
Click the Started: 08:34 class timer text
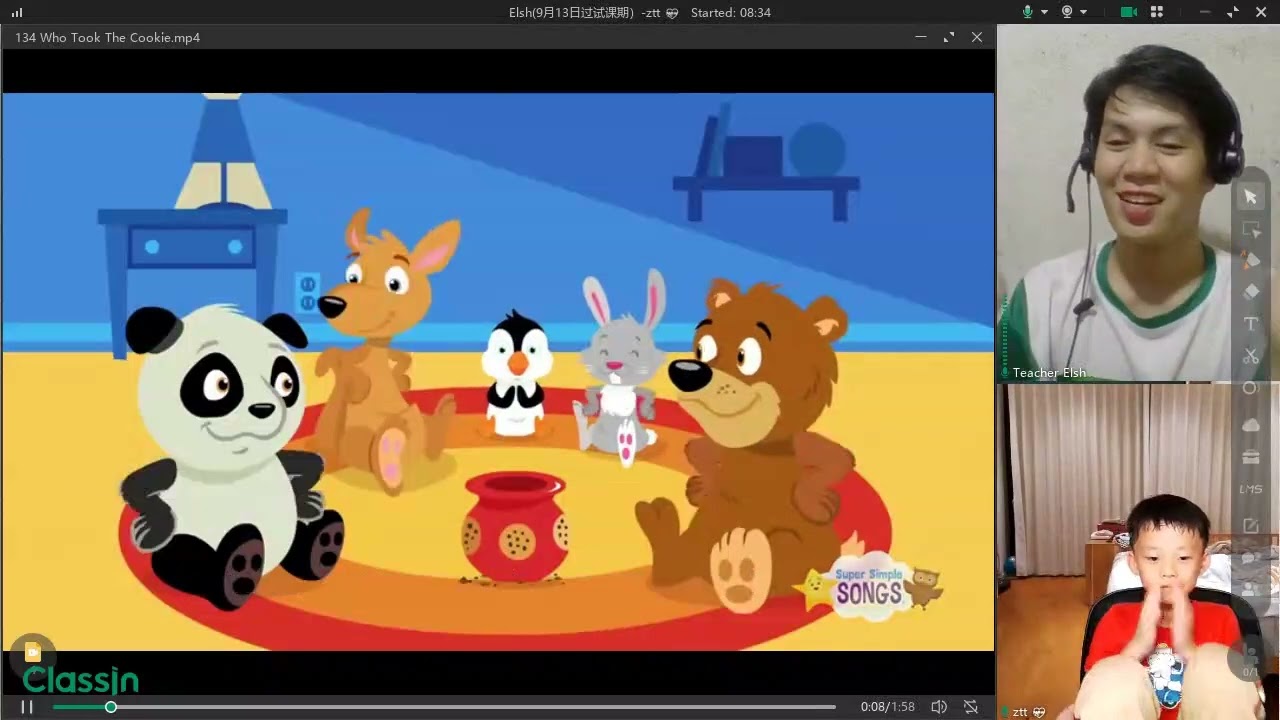click(x=731, y=12)
